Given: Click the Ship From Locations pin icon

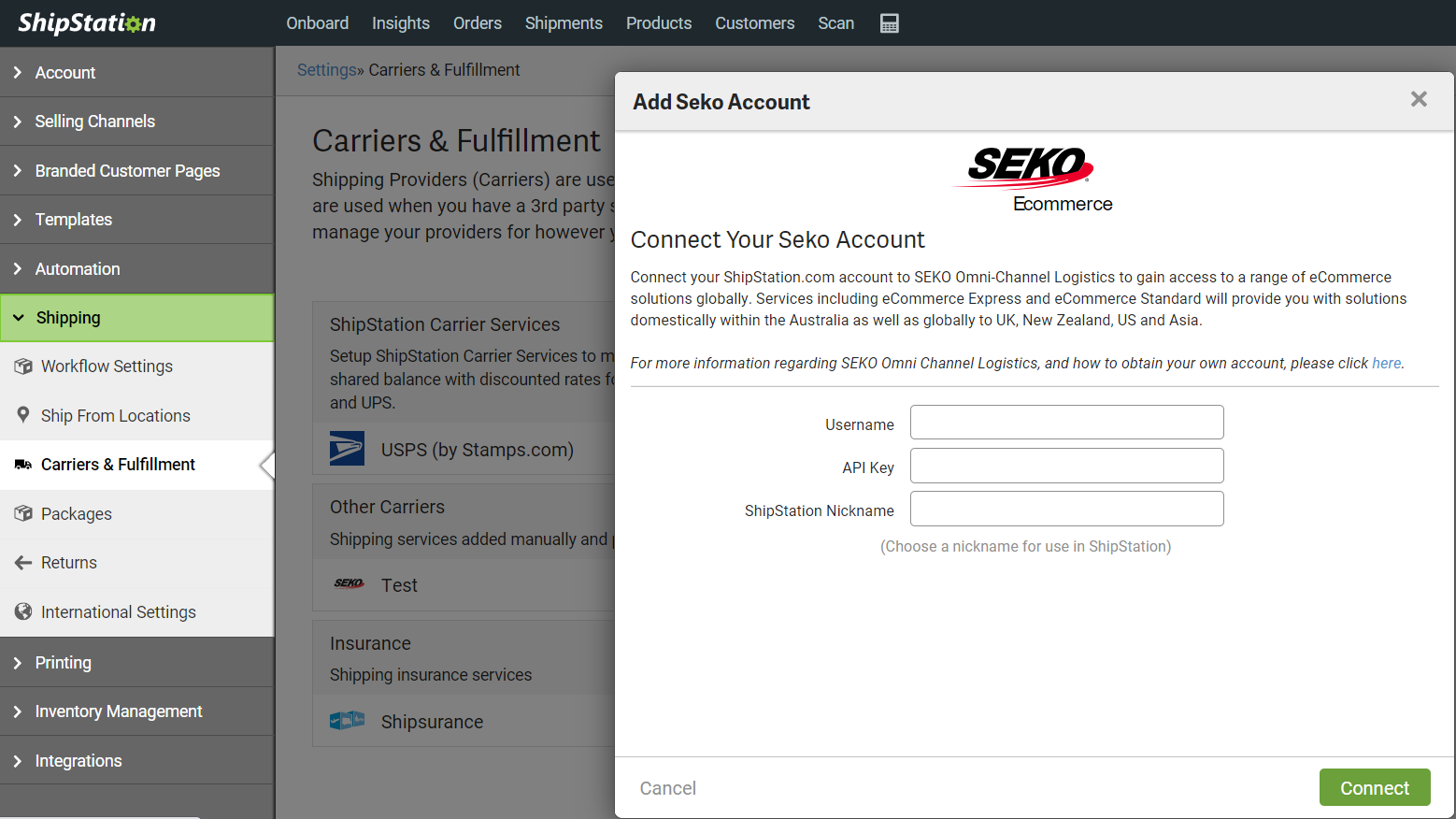Looking at the screenshot, I should [x=23, y=415].
